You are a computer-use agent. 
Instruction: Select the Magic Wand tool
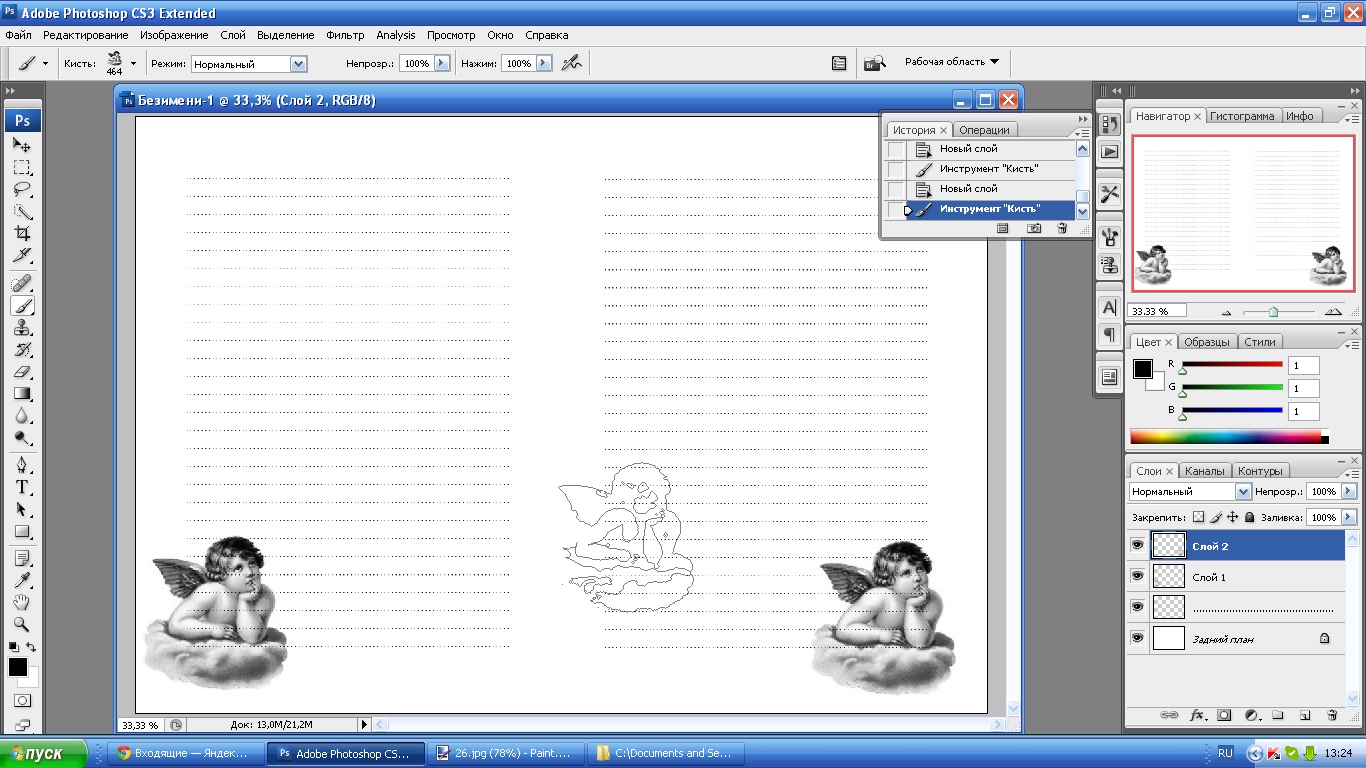[22, 211]
